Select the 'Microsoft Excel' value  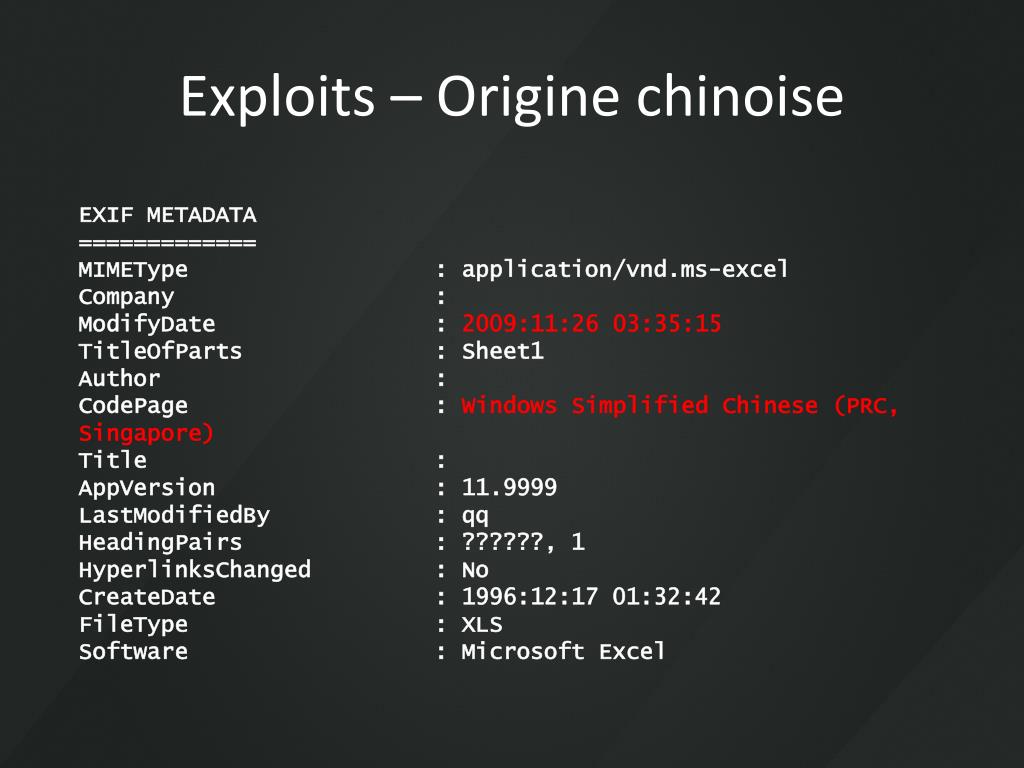click(x=564, y=651)
